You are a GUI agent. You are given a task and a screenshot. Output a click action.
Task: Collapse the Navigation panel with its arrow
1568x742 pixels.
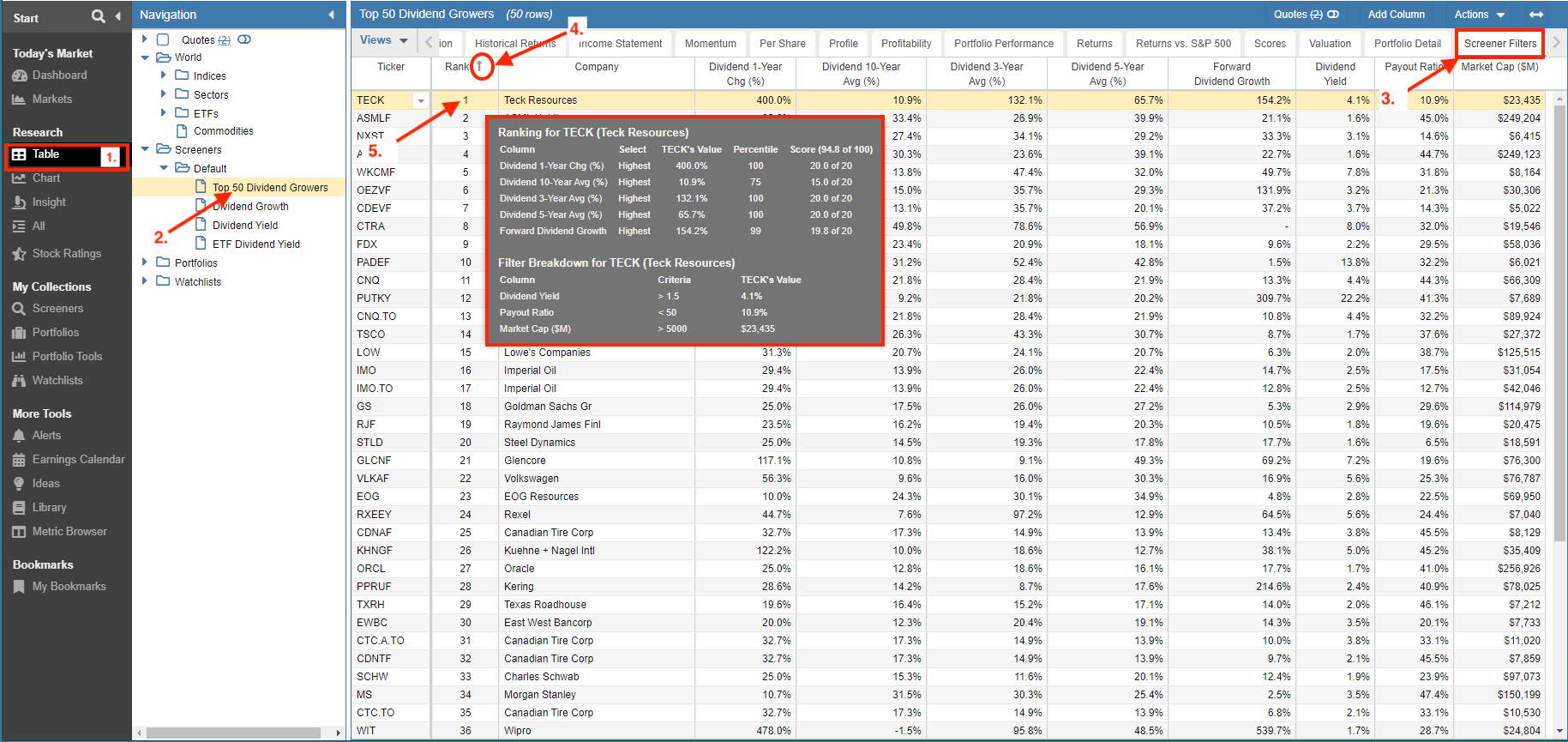tap(331, 15)
